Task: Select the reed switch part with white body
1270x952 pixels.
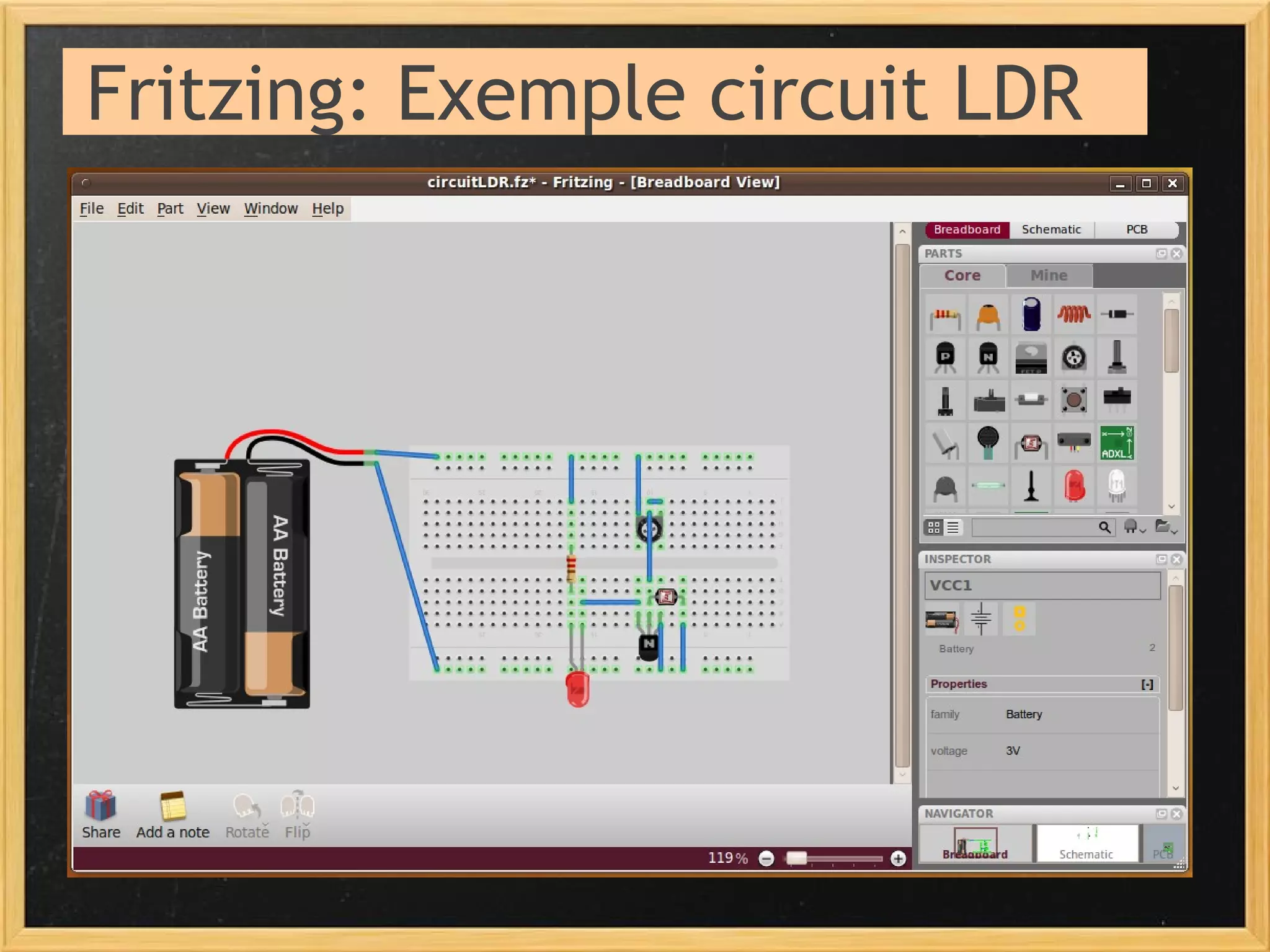Action: pyautogui.click(x=1031, y=400)
